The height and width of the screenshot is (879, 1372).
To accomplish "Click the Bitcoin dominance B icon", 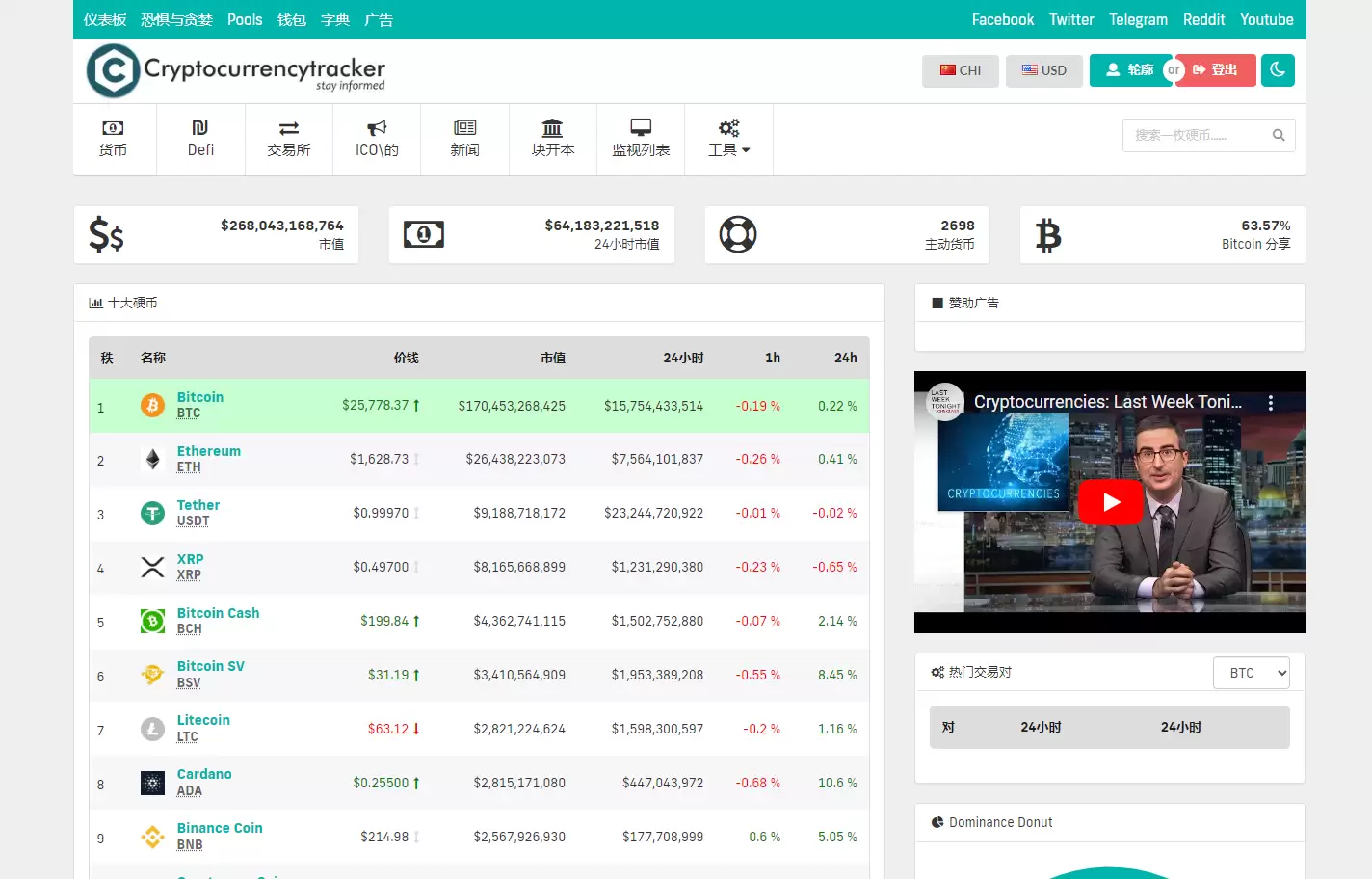I will [1048, 234].
